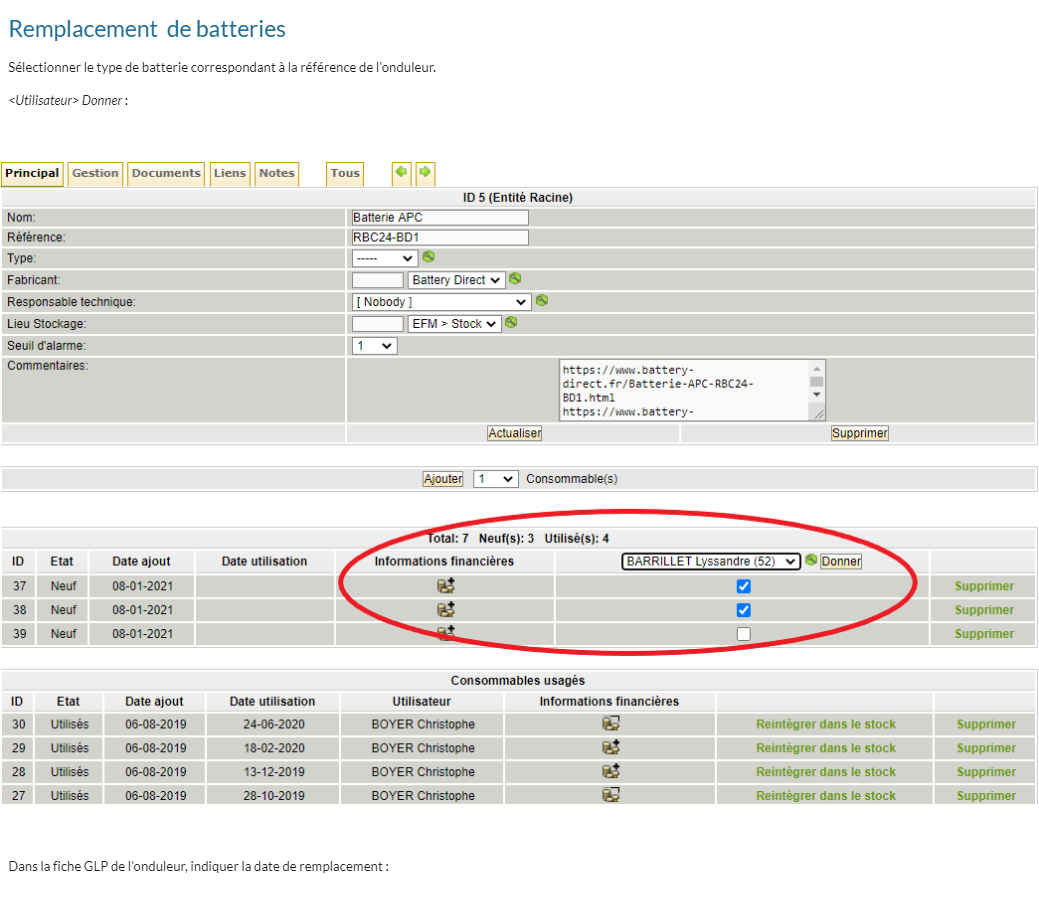Viewport: 1039px width, 899px height.
Task: Open financial info icon for used item 28
Action: point(610,772)
